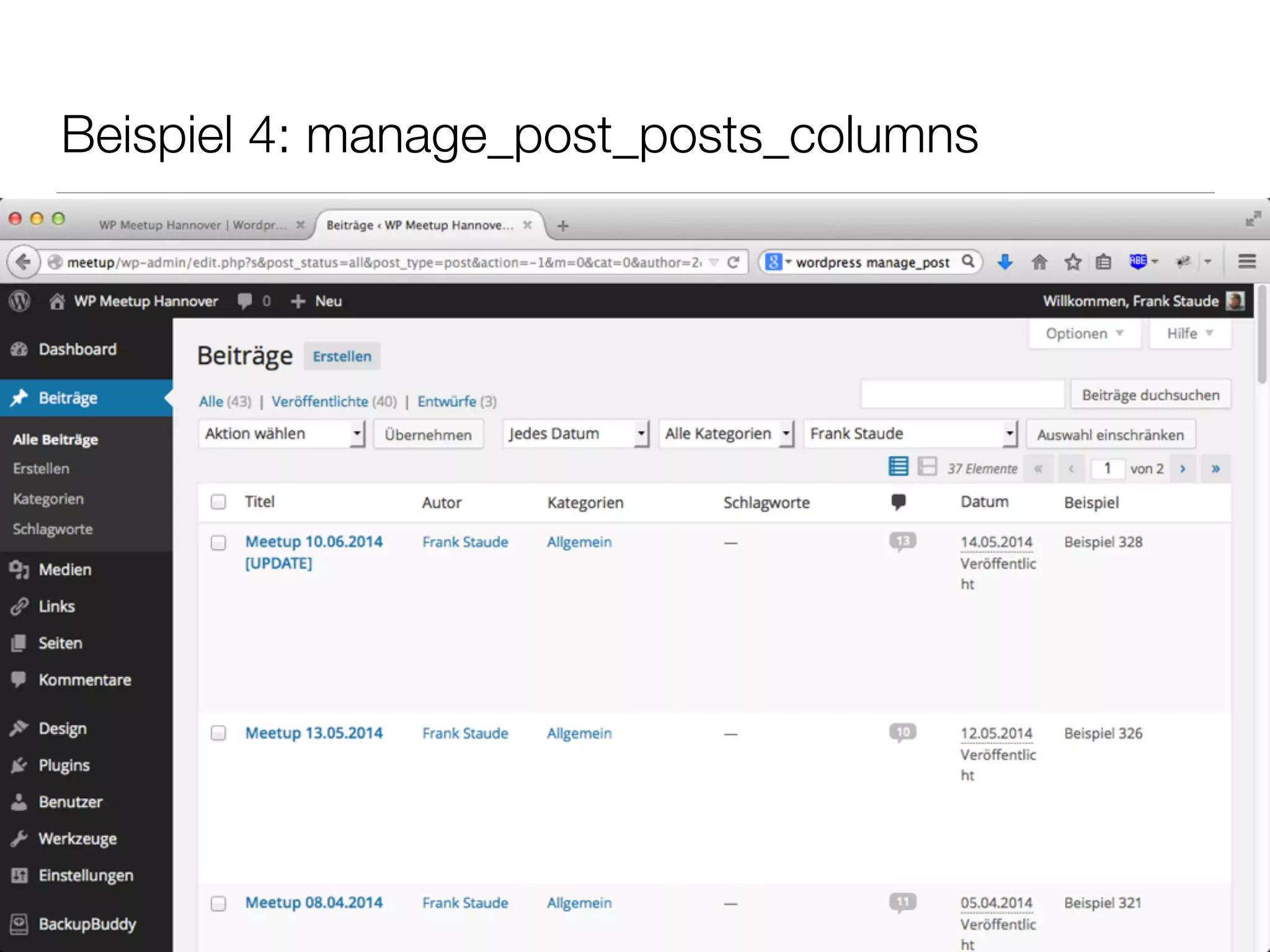Jump to last page of posts
The image size is (1270, 952).
1215,469
